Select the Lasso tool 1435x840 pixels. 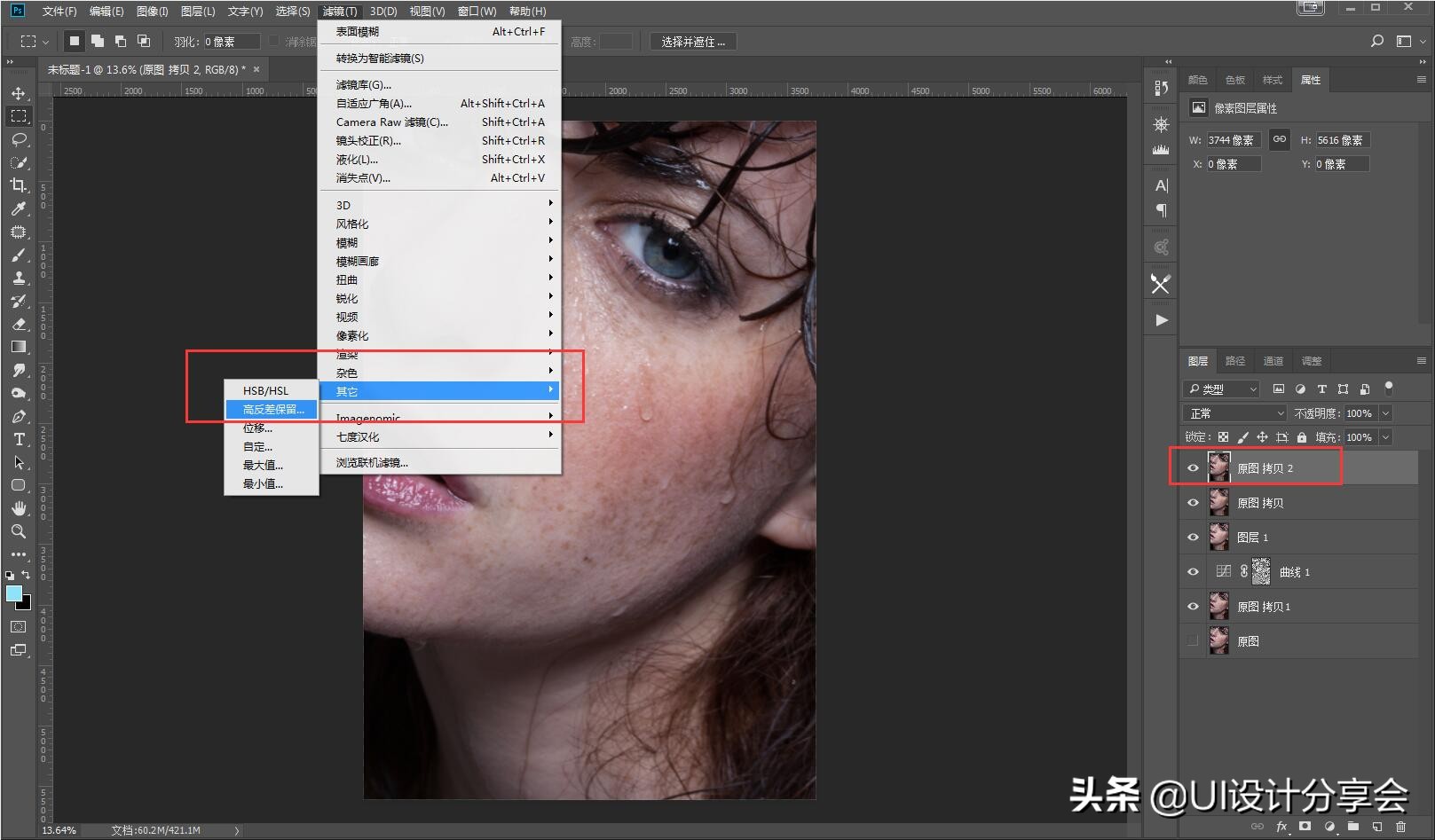20,139
